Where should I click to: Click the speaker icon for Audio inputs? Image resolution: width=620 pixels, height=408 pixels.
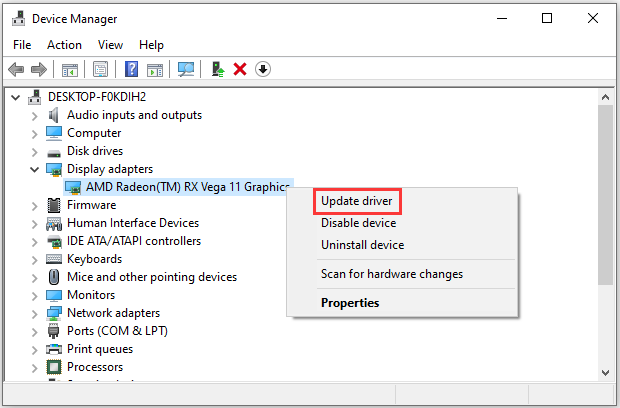pyautogui.click(x=54, y=115)
